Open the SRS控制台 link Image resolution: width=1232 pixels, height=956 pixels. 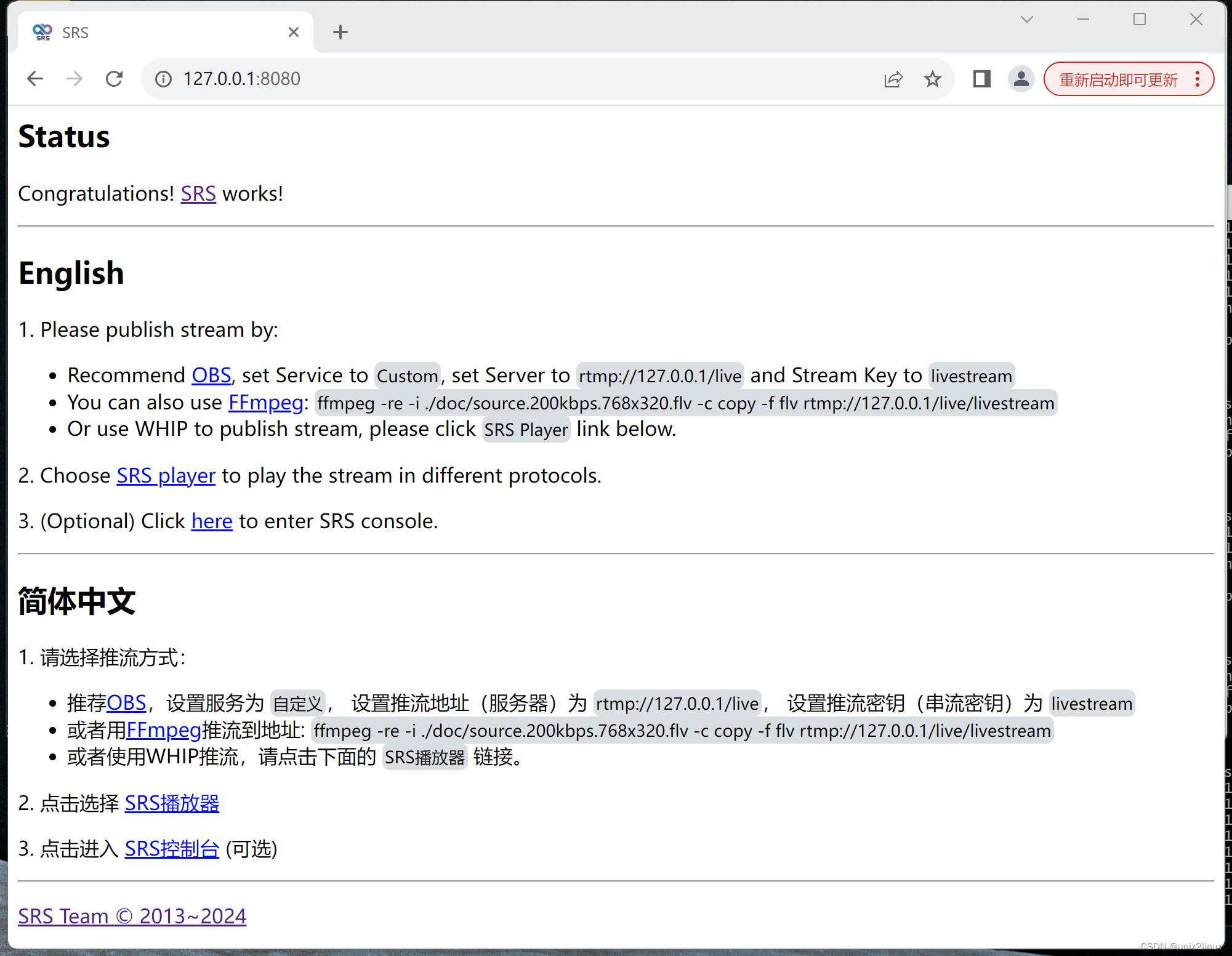click(172, 849)
